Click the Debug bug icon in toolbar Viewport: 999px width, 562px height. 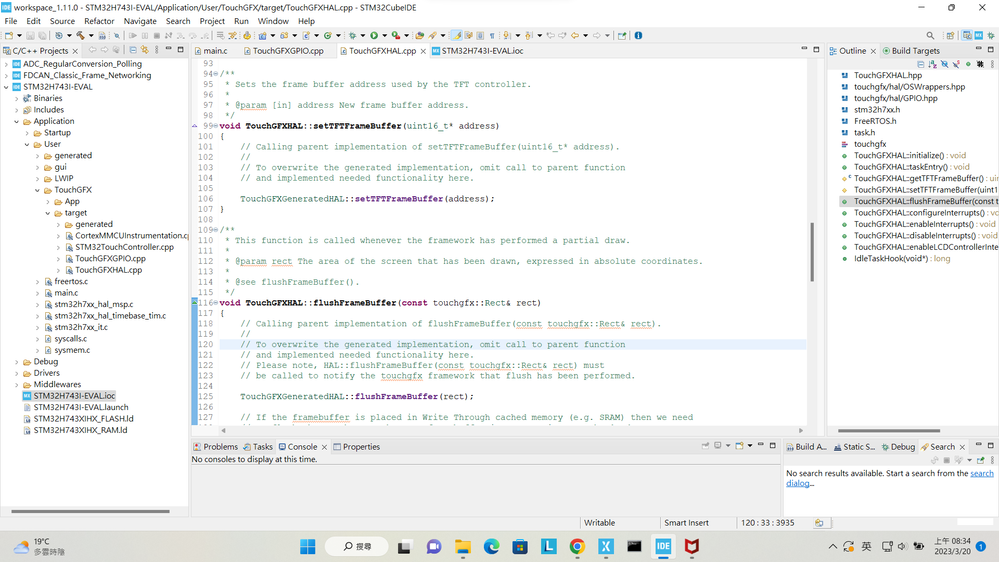(352, 36)
